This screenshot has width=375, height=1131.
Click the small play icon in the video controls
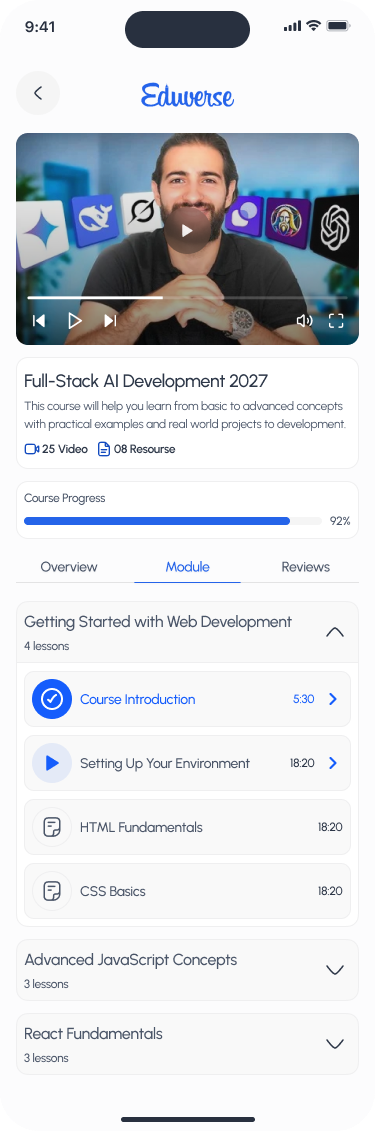[x=74, y=320]
